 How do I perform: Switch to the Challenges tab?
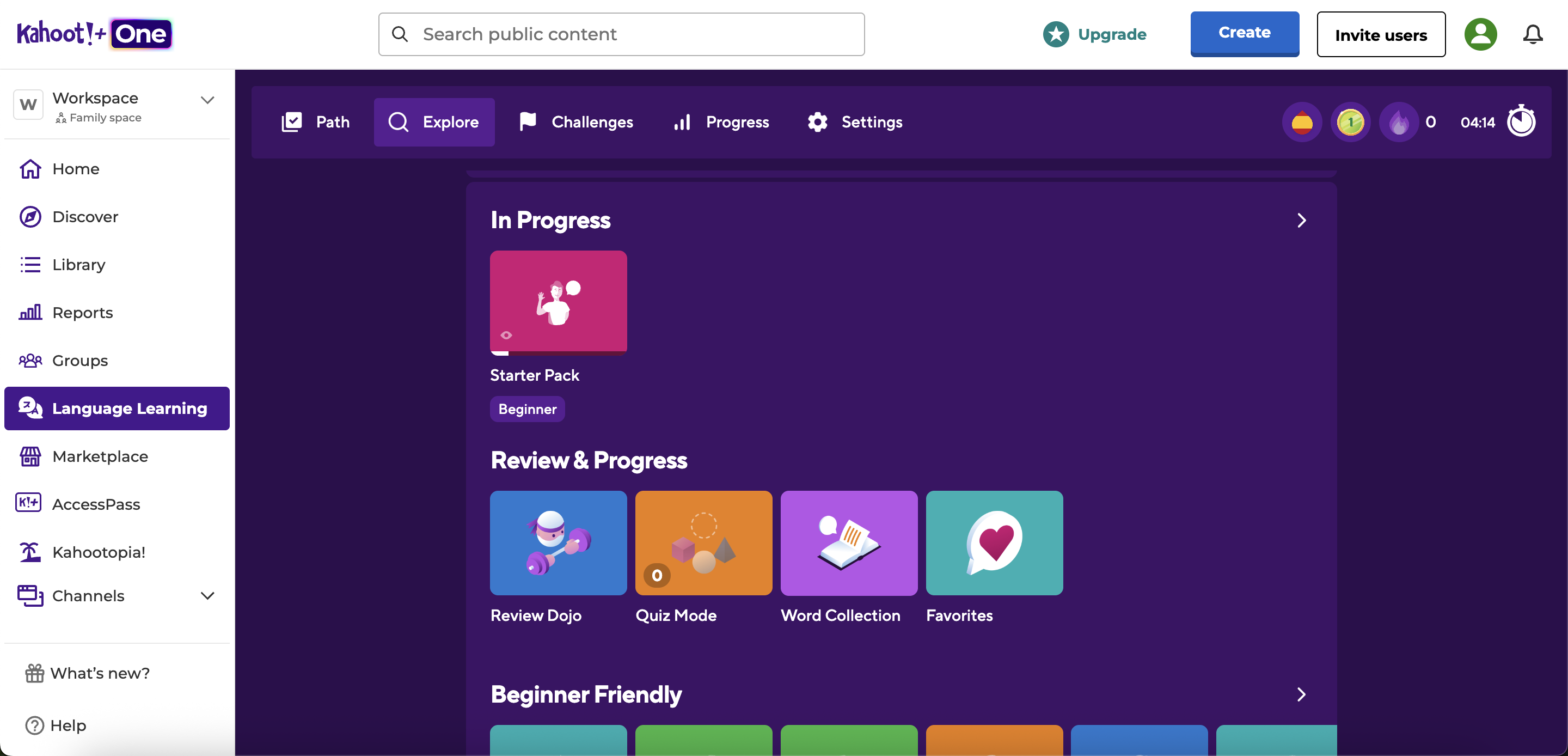click(576, 123)
